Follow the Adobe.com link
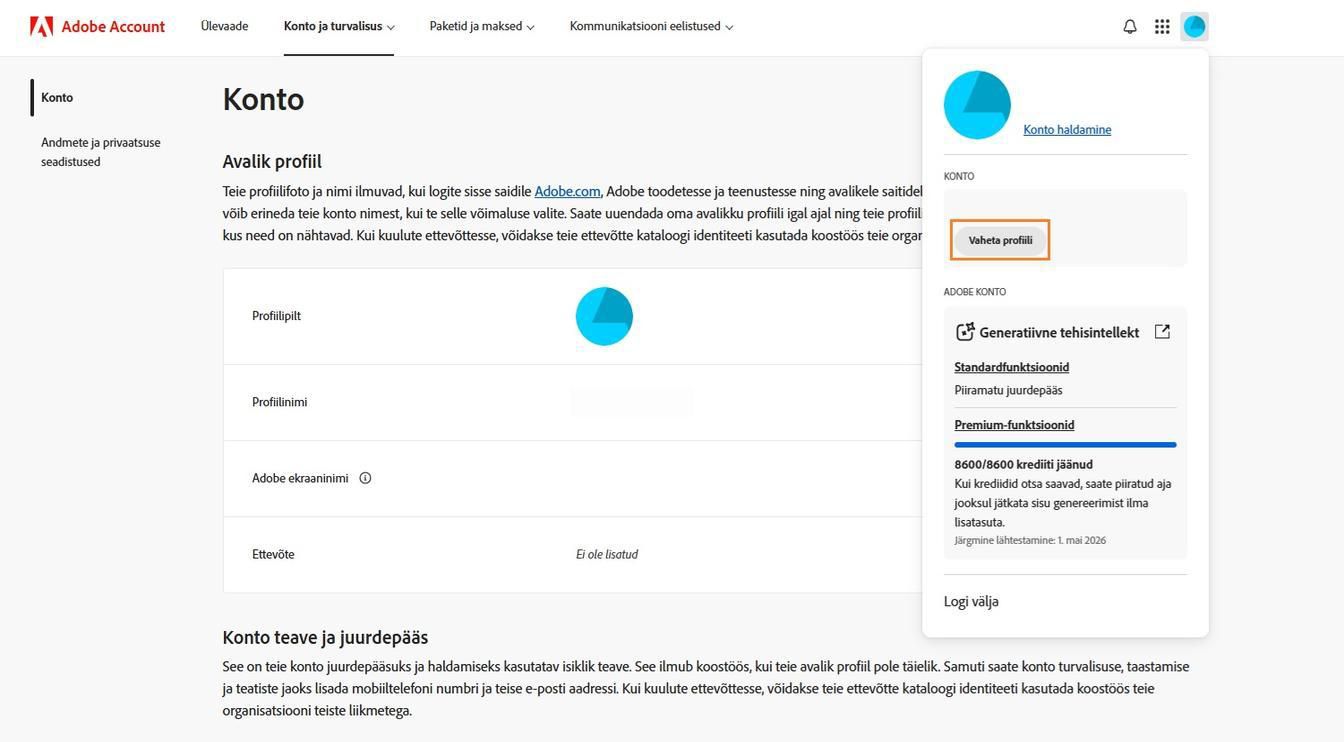This screenshot has height=742, width=1344. [x=567, y=191]
